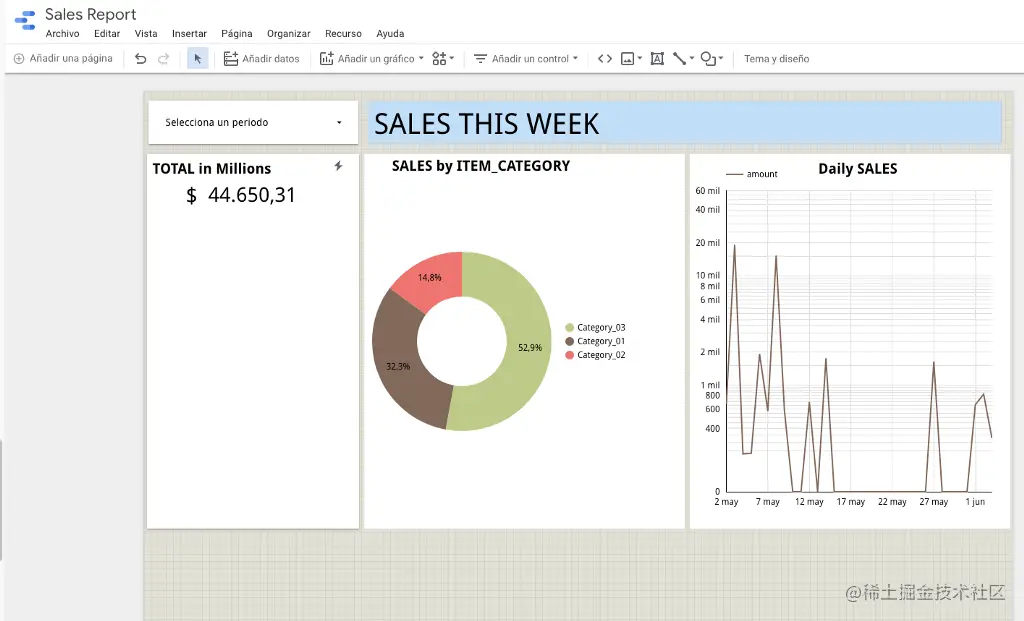Click the 17 may axis label
The height and width of the screenshot is (621, 1024).
tap(850, 502)
